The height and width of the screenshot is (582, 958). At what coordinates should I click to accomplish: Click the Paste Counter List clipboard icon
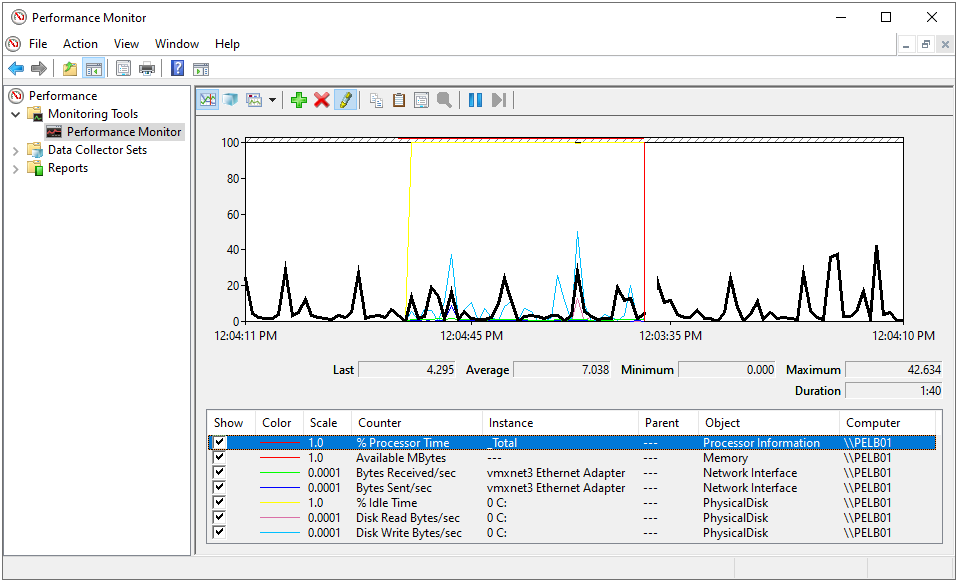pos(399,100)
